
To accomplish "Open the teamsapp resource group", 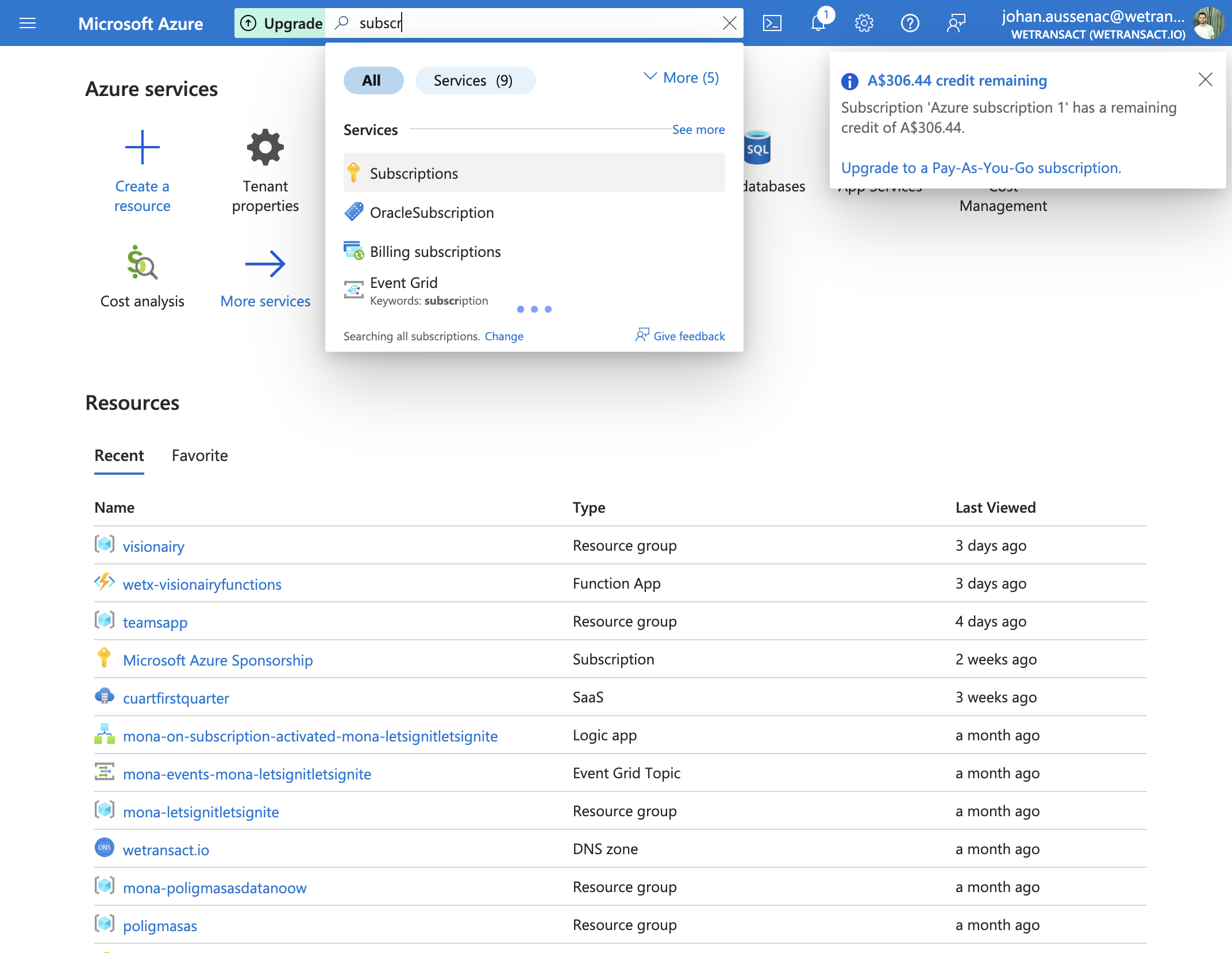I will 155,622.
